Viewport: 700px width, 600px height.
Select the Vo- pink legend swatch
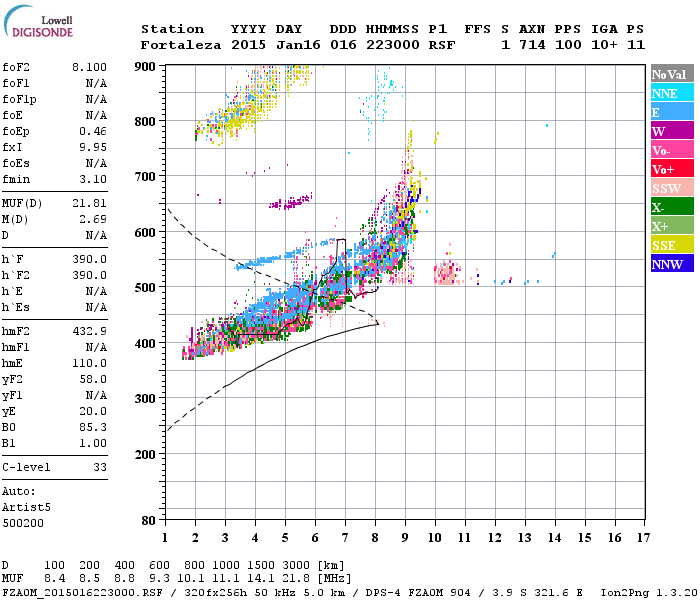click(x=672, y=150)
